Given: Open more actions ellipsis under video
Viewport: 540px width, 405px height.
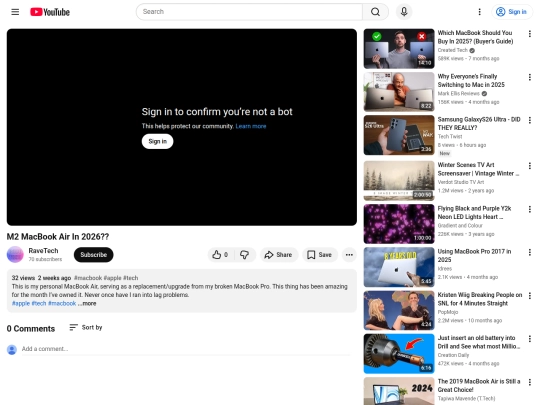Looking at the screenshot, I should pyautogui.click(x=349, y=255).
